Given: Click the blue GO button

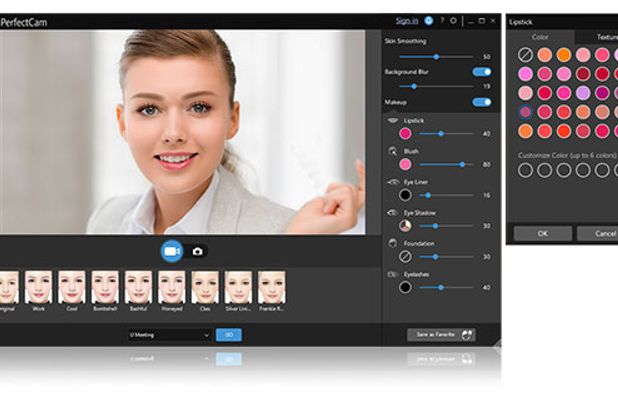Looking at the screenshot, I should click(229, 335).
